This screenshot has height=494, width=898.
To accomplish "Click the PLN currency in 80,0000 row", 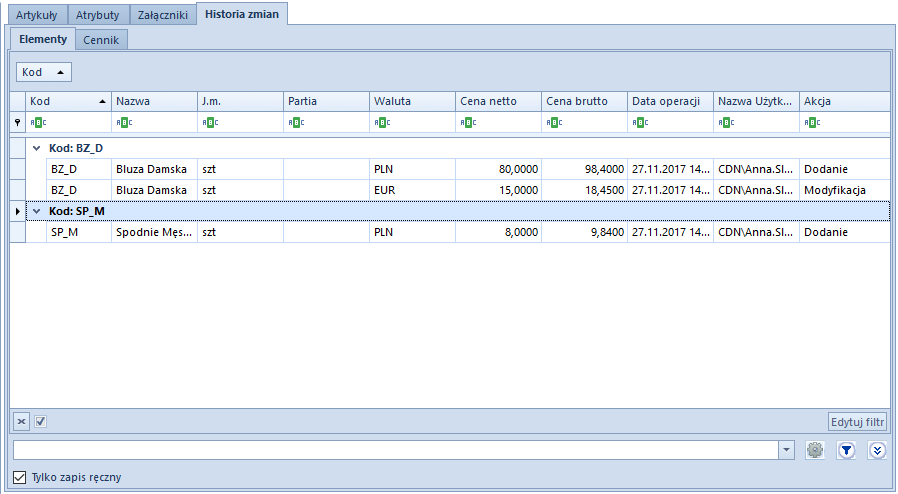I will [x=412, y=169].
